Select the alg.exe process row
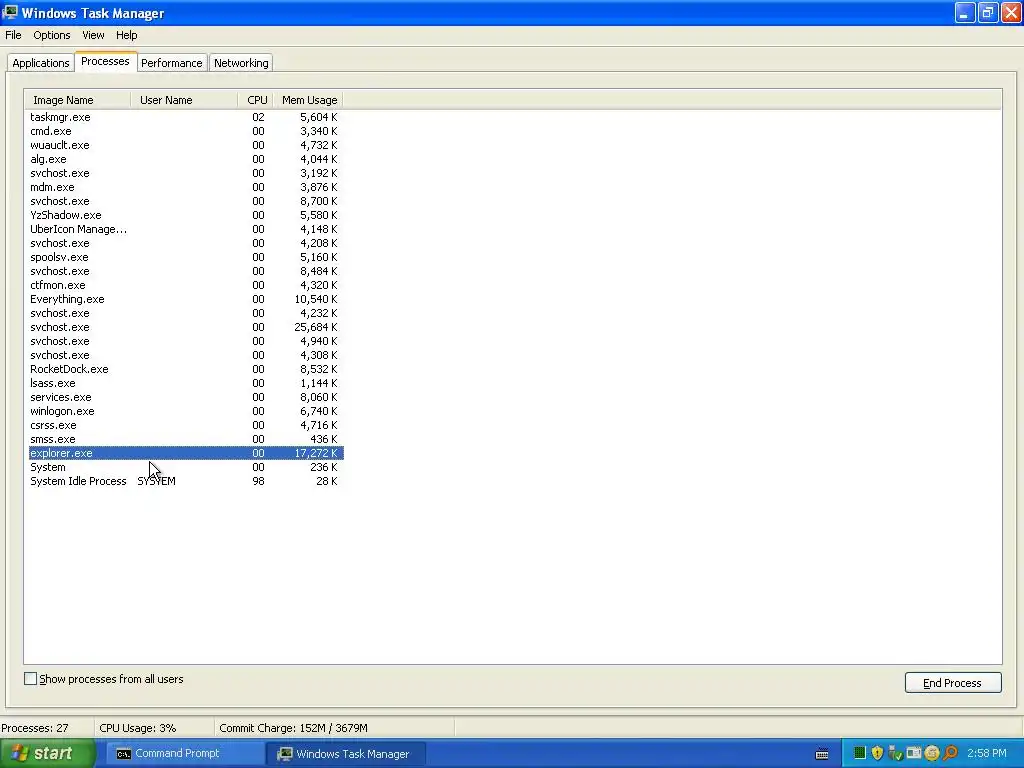 [x=184, y=159]
